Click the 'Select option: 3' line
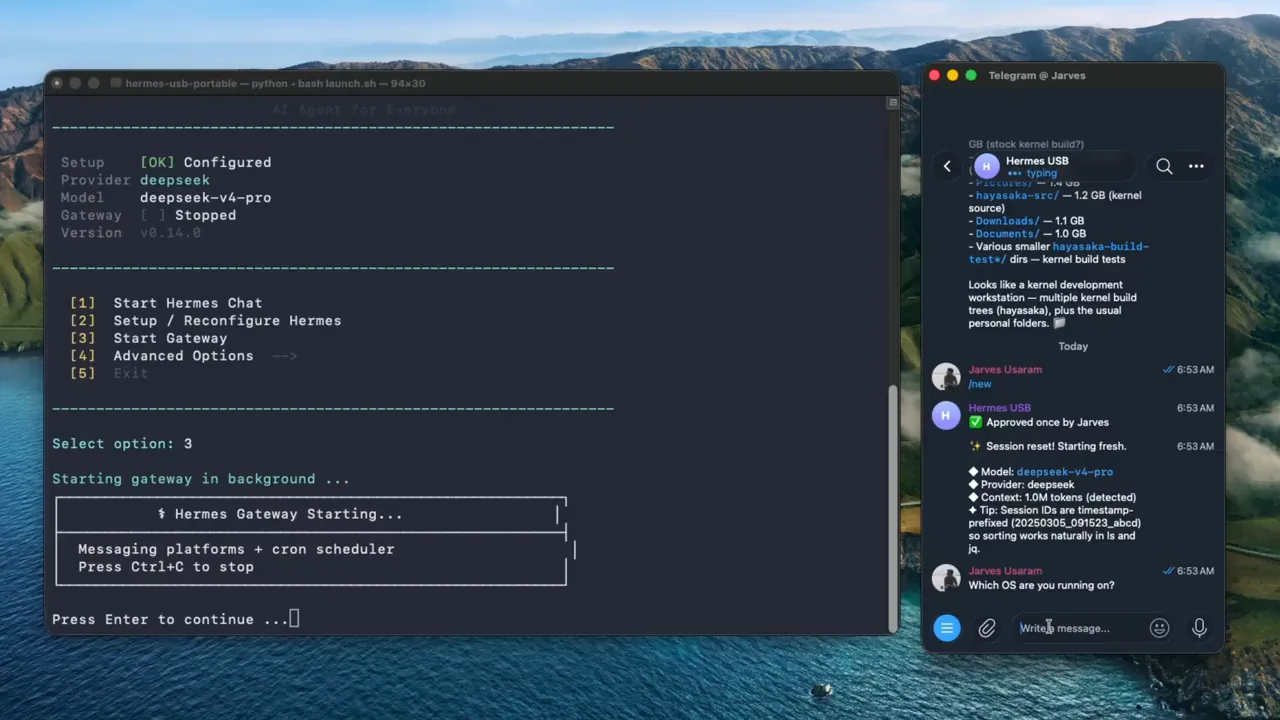The width and height of the screenshot is (1280, 720). point(122,444)
